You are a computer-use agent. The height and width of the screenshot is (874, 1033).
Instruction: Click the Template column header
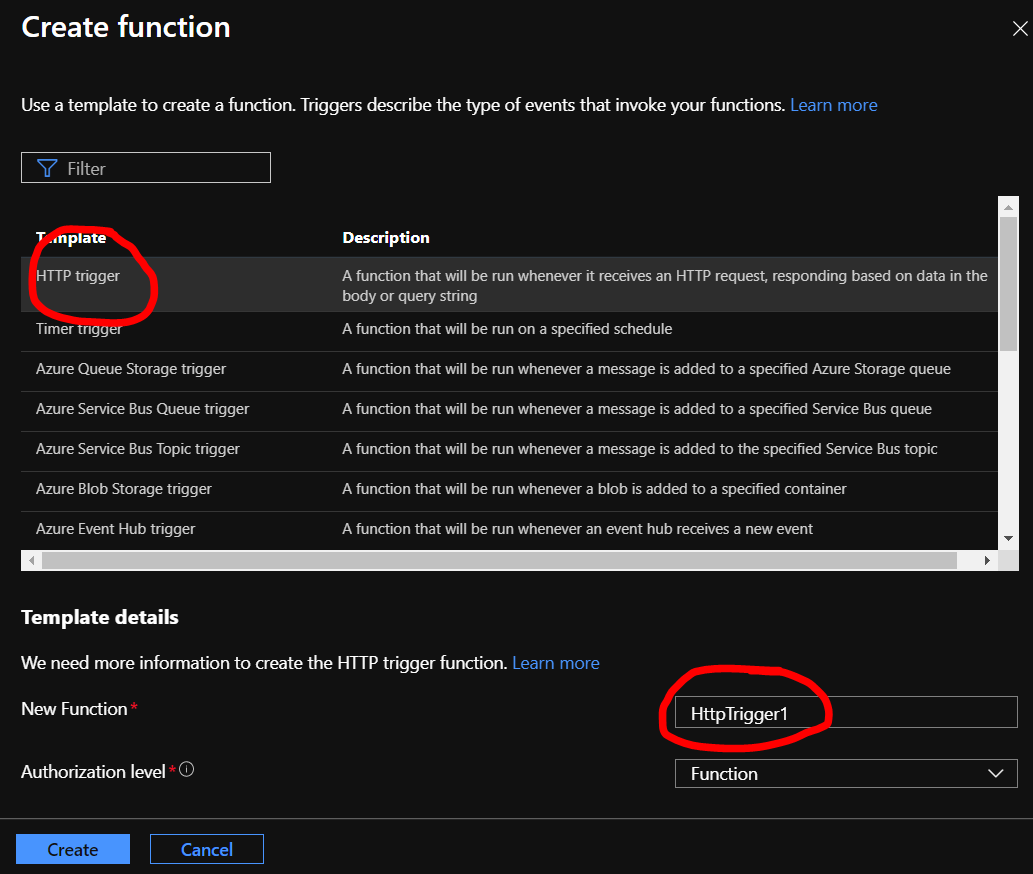tap(71, 238)
